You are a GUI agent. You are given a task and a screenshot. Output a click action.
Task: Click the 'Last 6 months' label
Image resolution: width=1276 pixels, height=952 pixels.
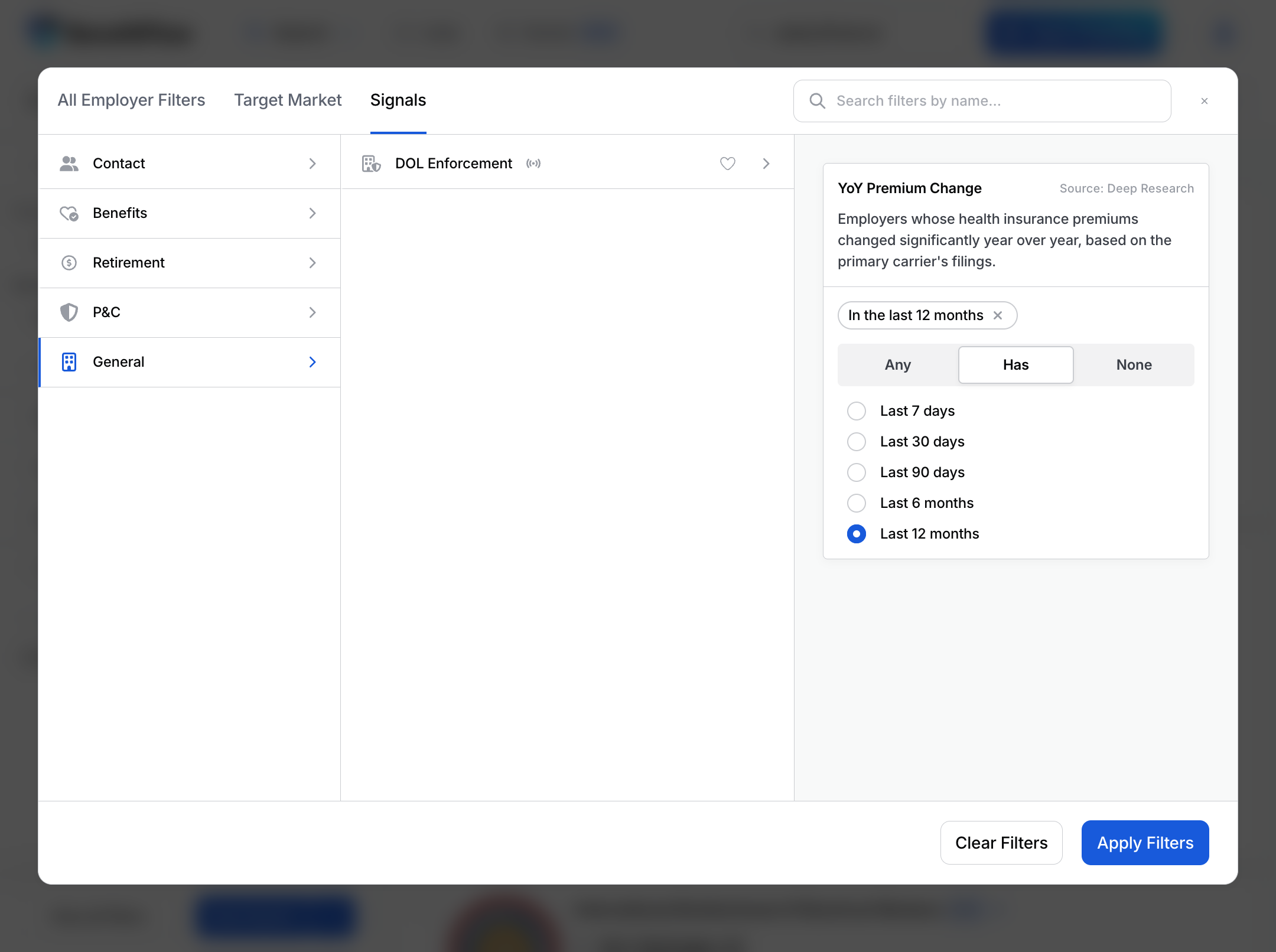(x=927, y=503)
